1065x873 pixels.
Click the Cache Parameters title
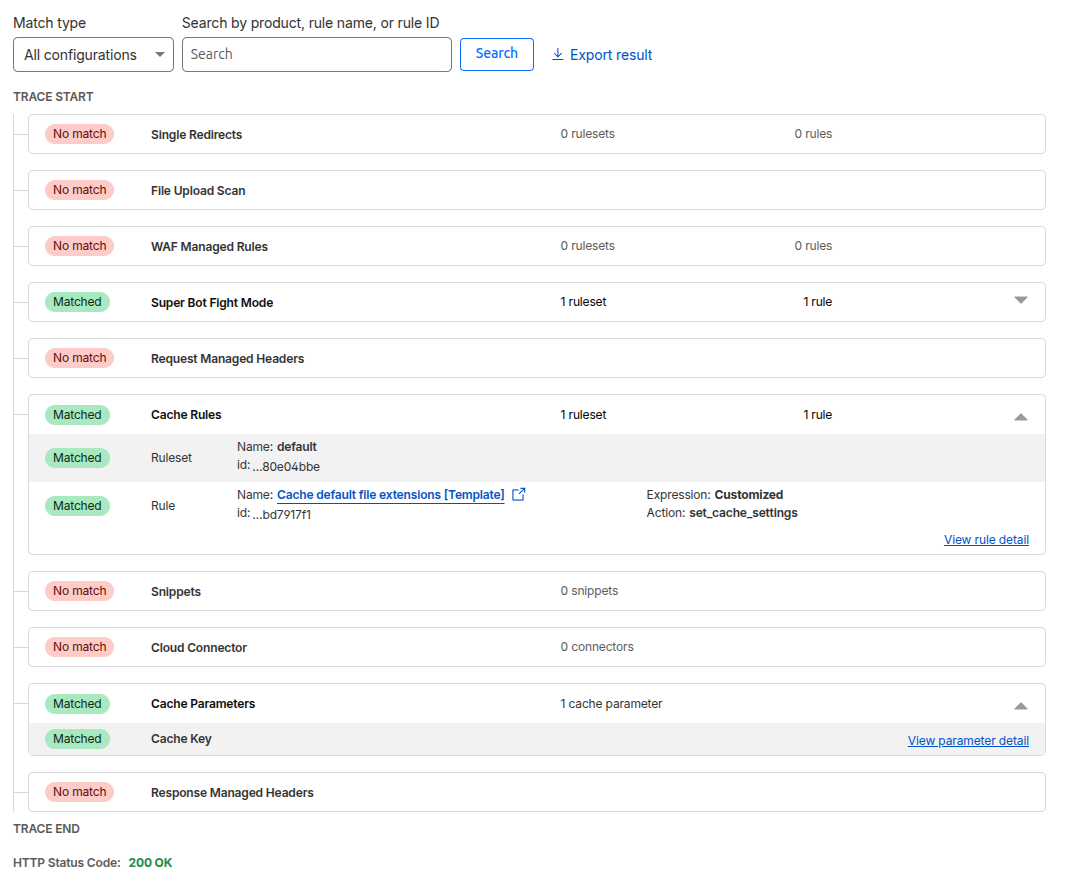click(203, 704)
